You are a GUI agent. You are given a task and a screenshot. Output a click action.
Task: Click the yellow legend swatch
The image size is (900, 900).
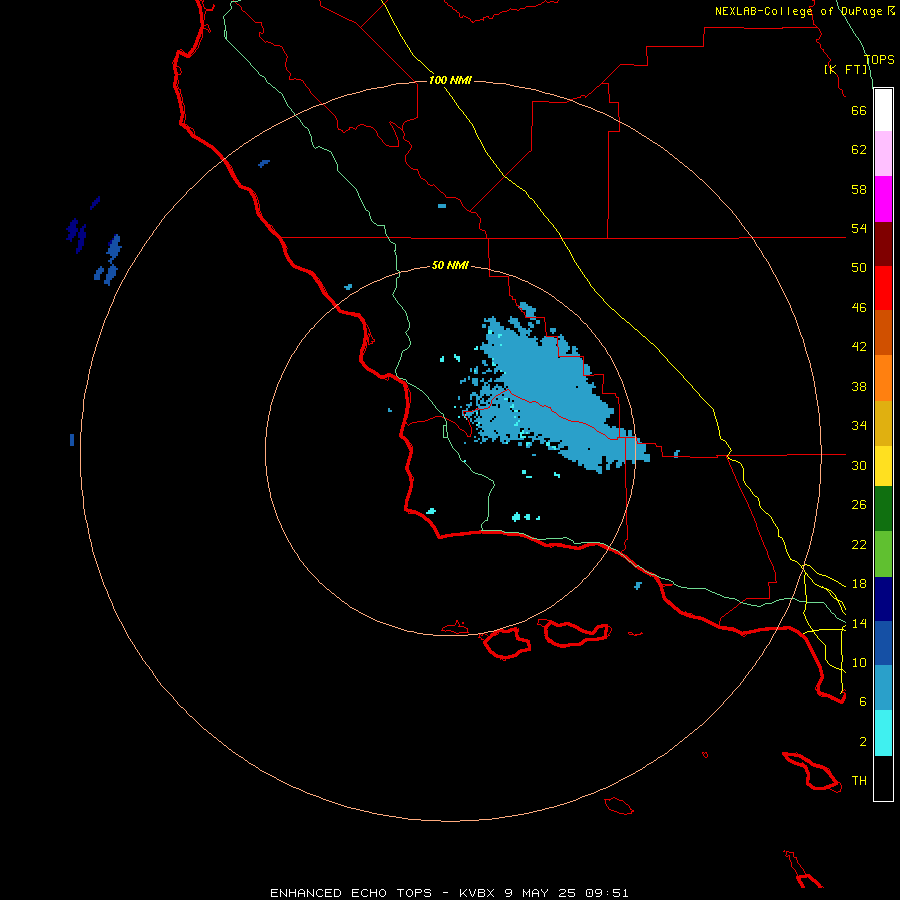click(883, 465)
